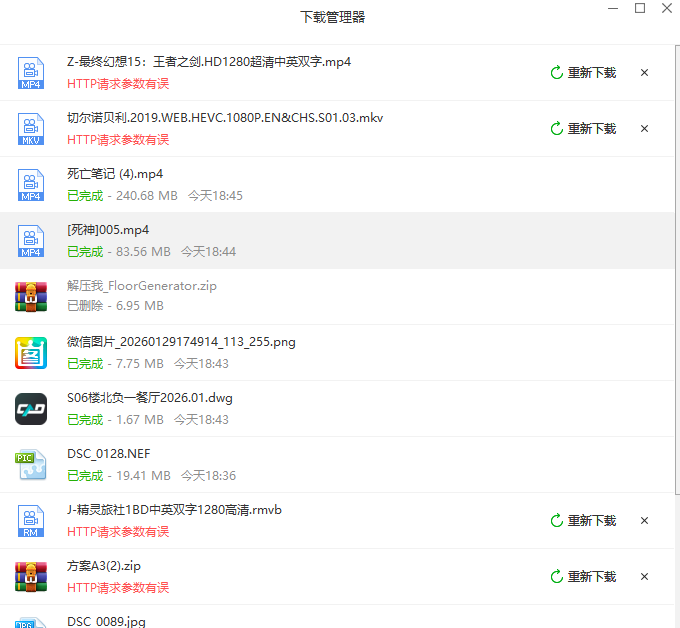Select file name 解压我_FloorGenerator.zip

coord(142,286)
